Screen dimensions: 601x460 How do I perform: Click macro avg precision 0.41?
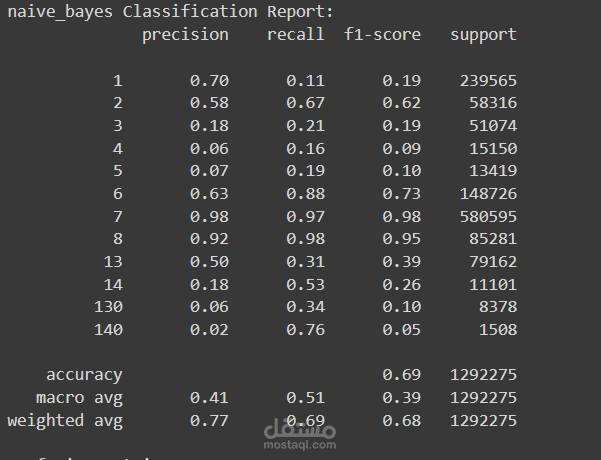[x=210, y=398]
